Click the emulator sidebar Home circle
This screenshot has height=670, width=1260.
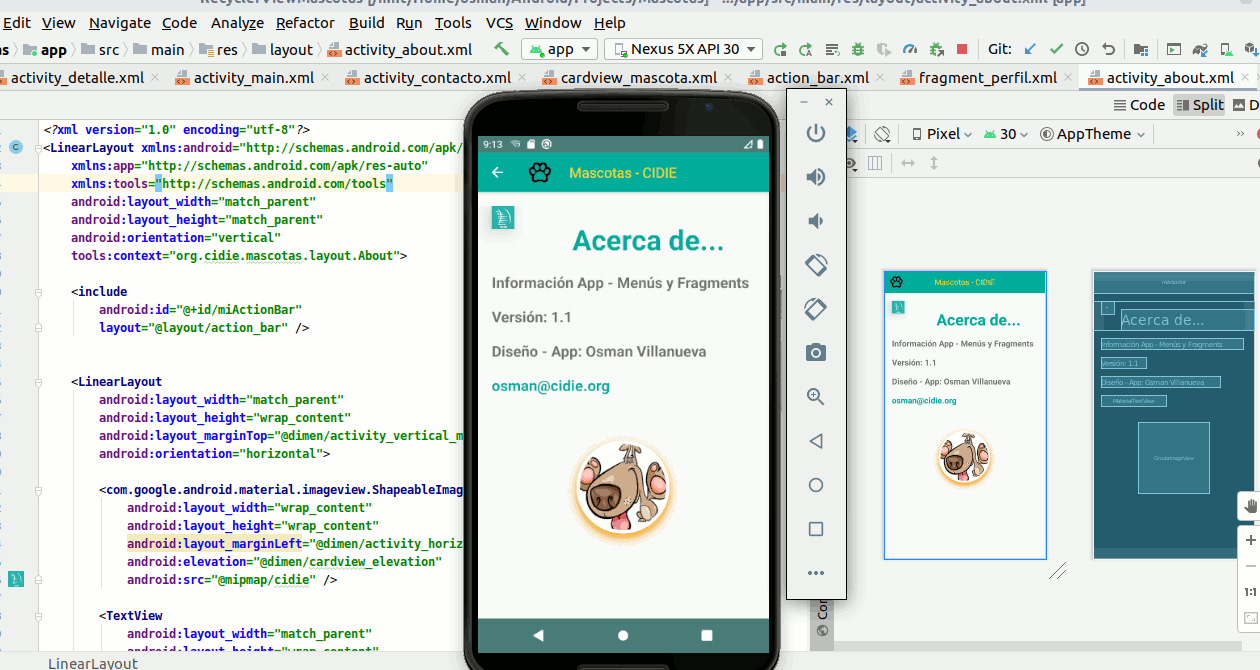816,485
